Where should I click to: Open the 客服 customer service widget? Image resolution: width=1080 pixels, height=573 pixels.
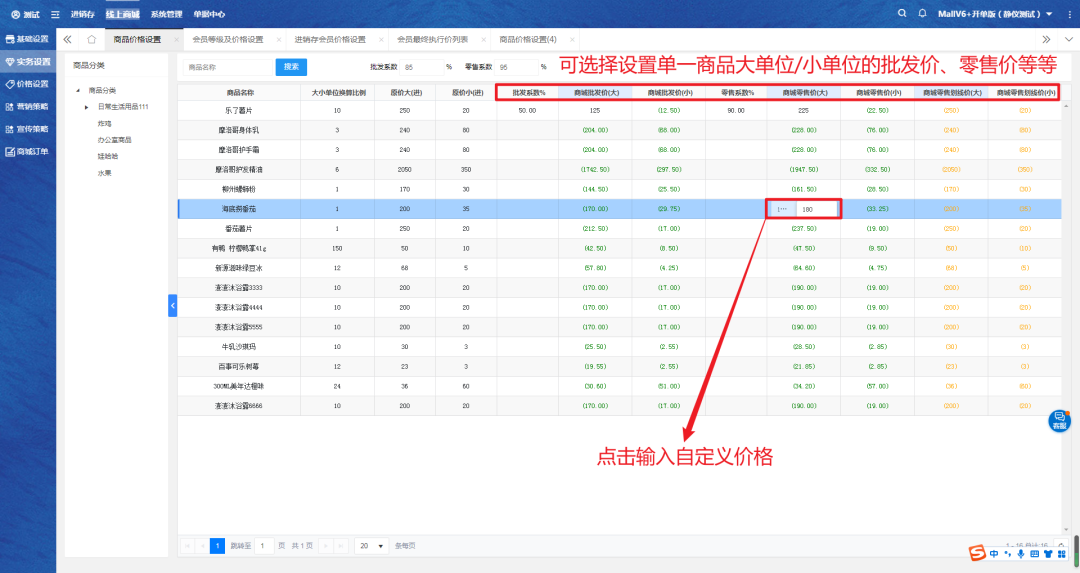coord(1059,420)
